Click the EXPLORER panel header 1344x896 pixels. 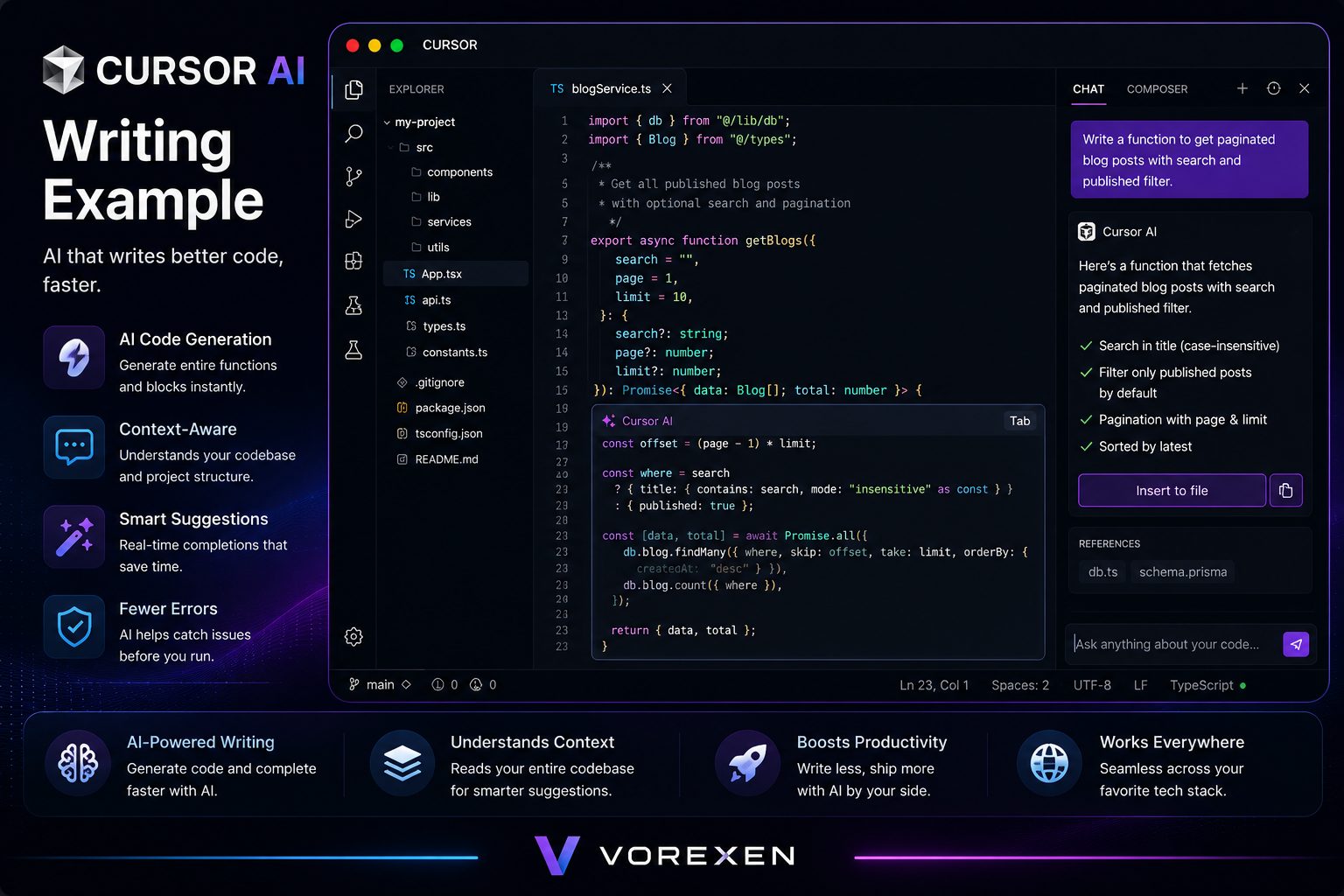pos(416,89)
